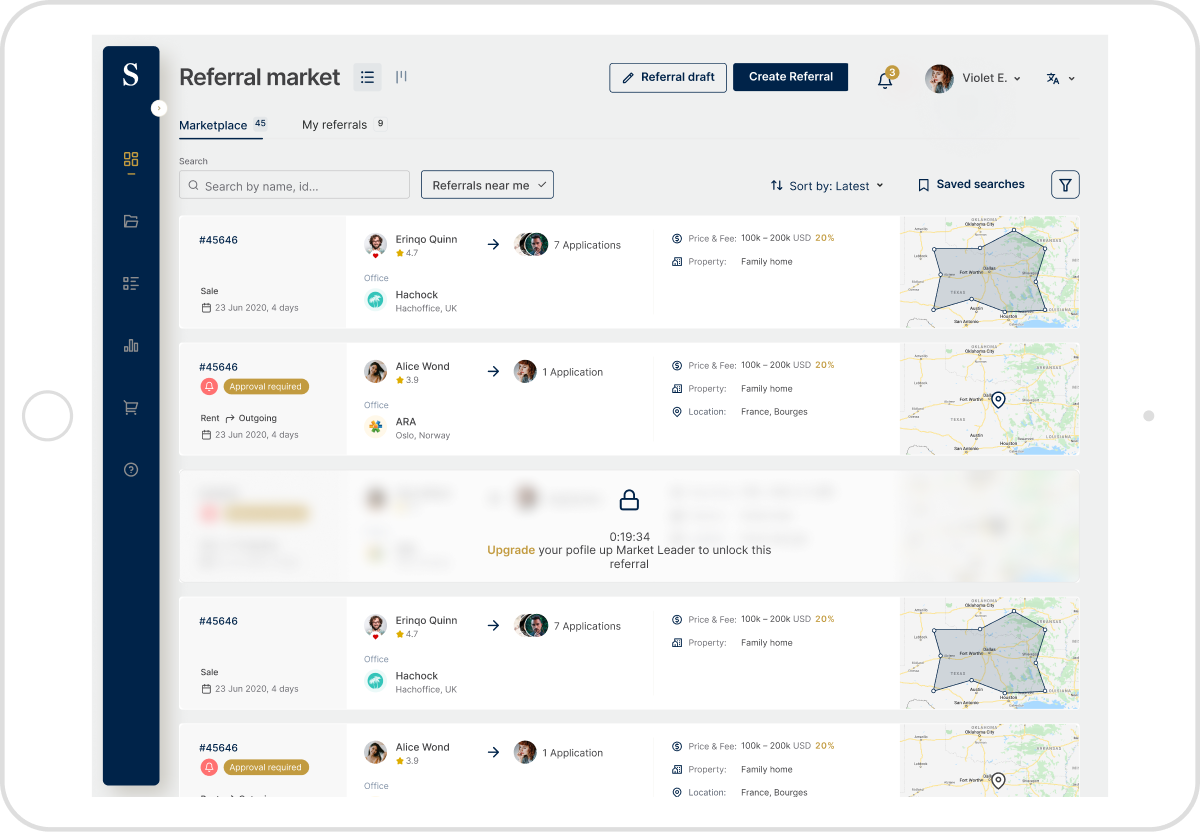Open the bar chart analytics icon
Viewport: 1200px width, 832px height.
click(x=131, y=346)
